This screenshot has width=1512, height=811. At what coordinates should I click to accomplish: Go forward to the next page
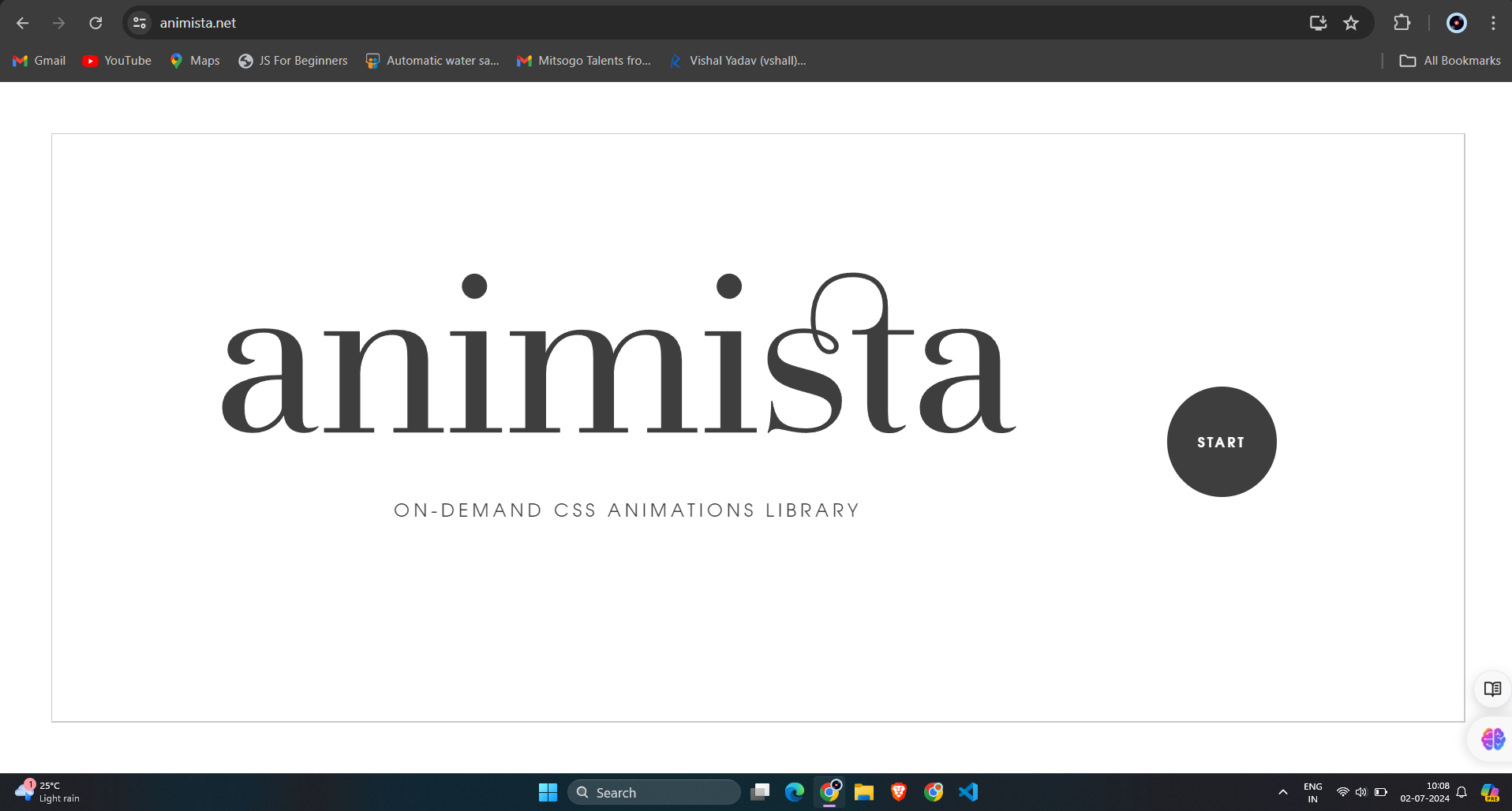59,23
